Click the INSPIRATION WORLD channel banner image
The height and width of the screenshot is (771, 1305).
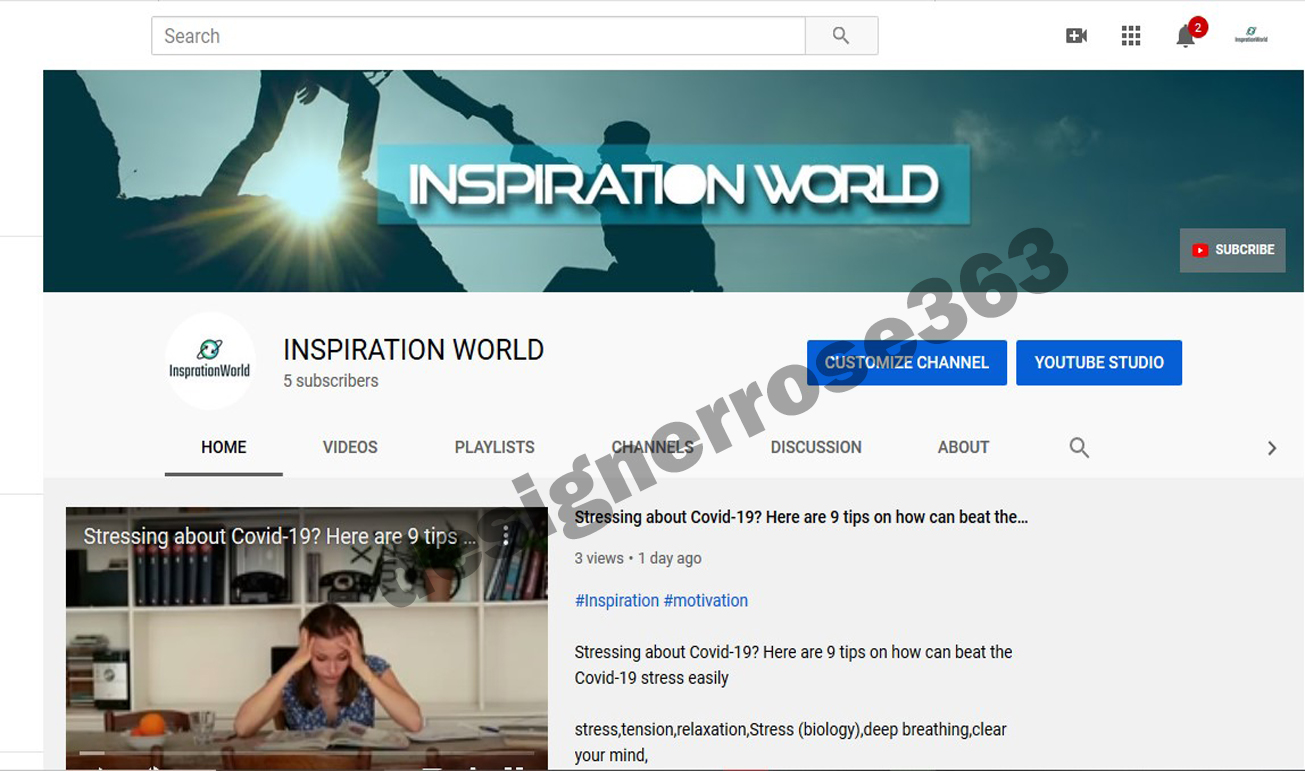click(x=673, y=181)
